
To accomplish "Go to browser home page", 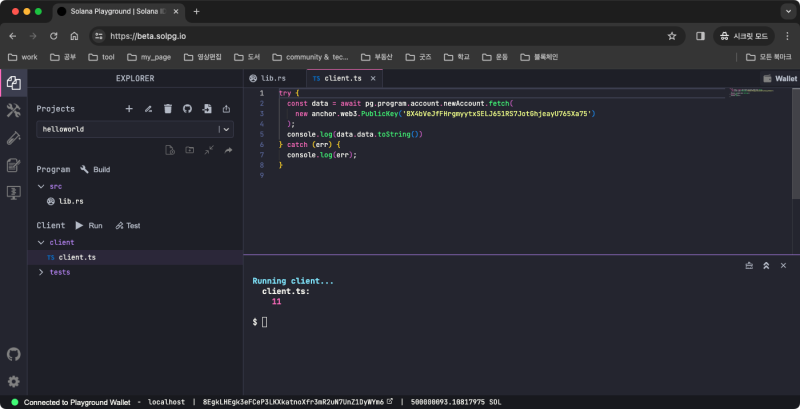I will 74,36.
